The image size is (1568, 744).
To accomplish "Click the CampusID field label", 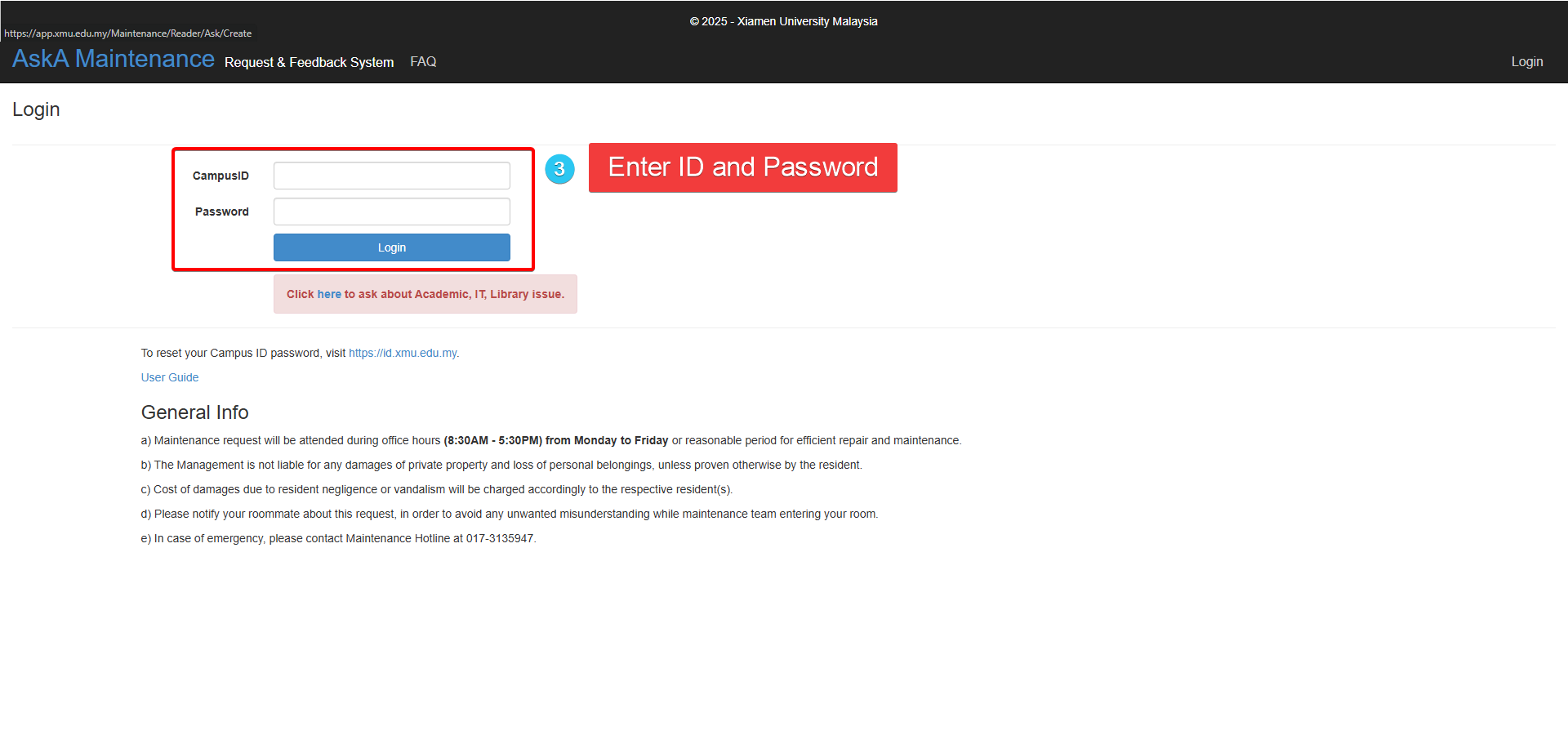I will 220,176.
